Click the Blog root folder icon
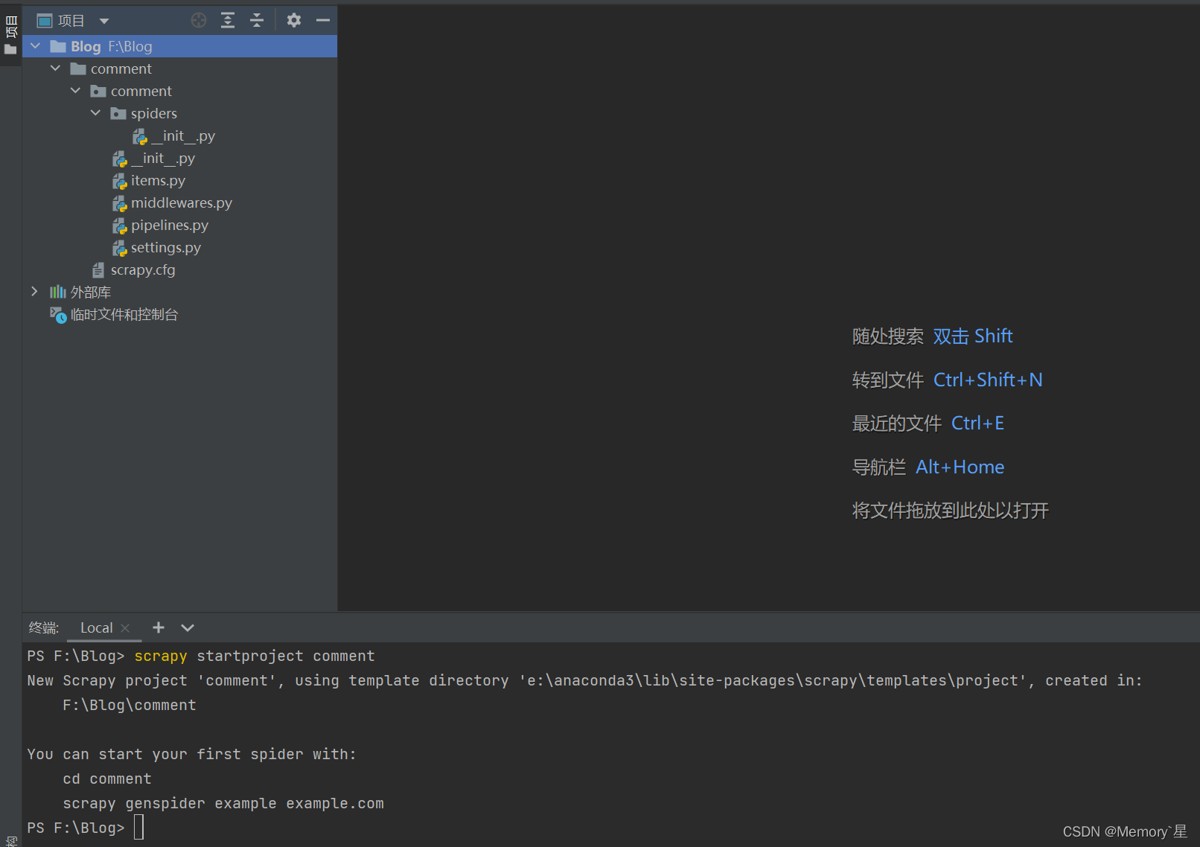This screenshot has width=1200, height=847. point(57,46)
